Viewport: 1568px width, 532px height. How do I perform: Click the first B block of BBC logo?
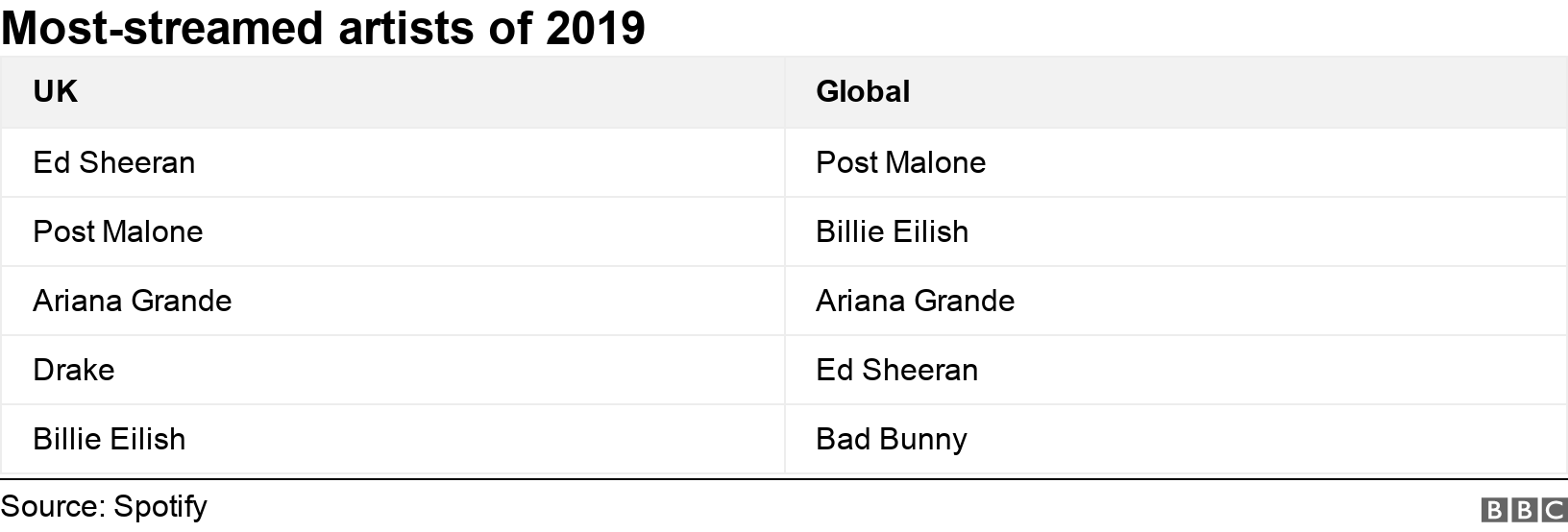pyautogui.click(x=1495, y=510)
